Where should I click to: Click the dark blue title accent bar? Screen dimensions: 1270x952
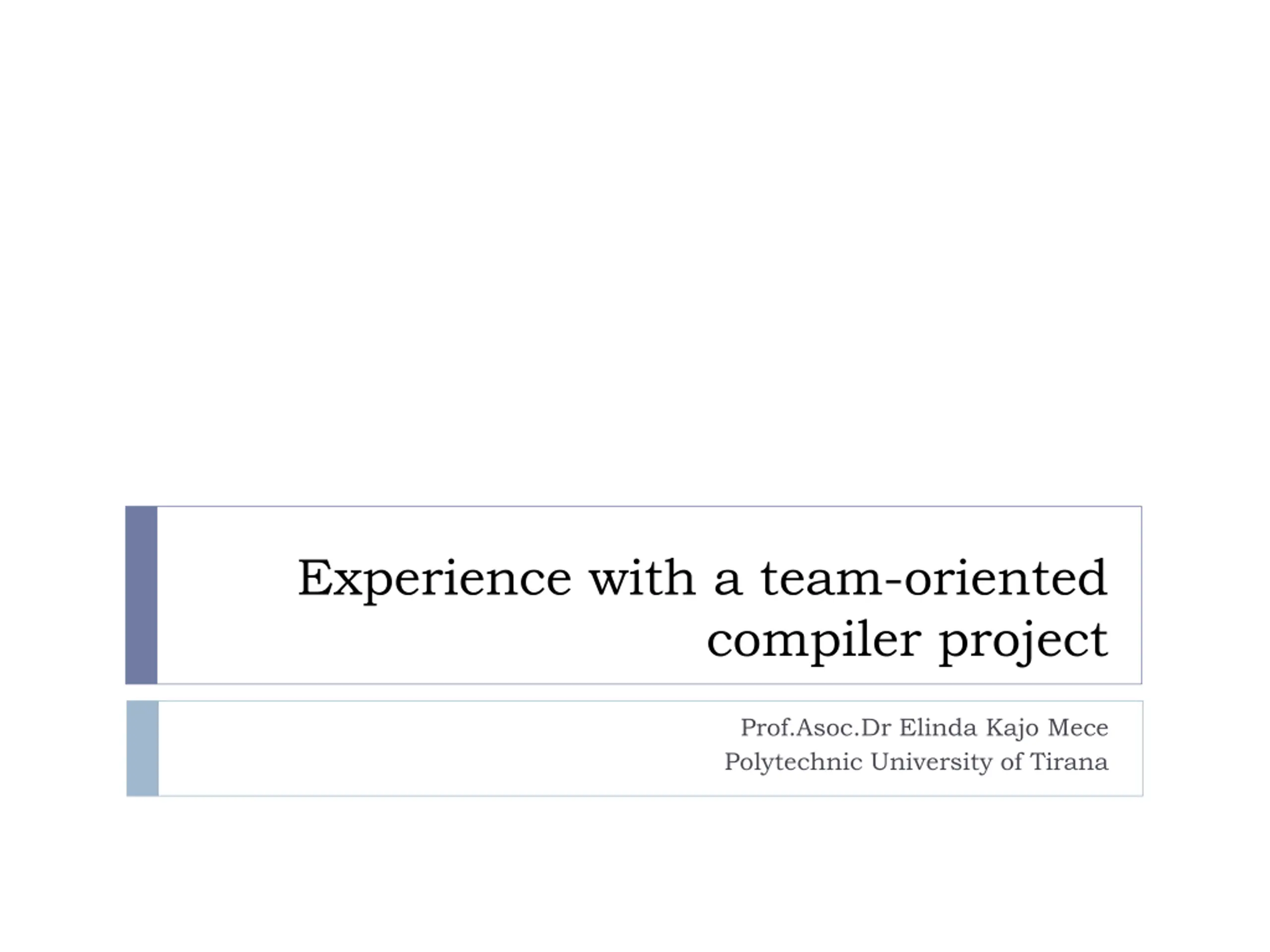coord(141,595)
